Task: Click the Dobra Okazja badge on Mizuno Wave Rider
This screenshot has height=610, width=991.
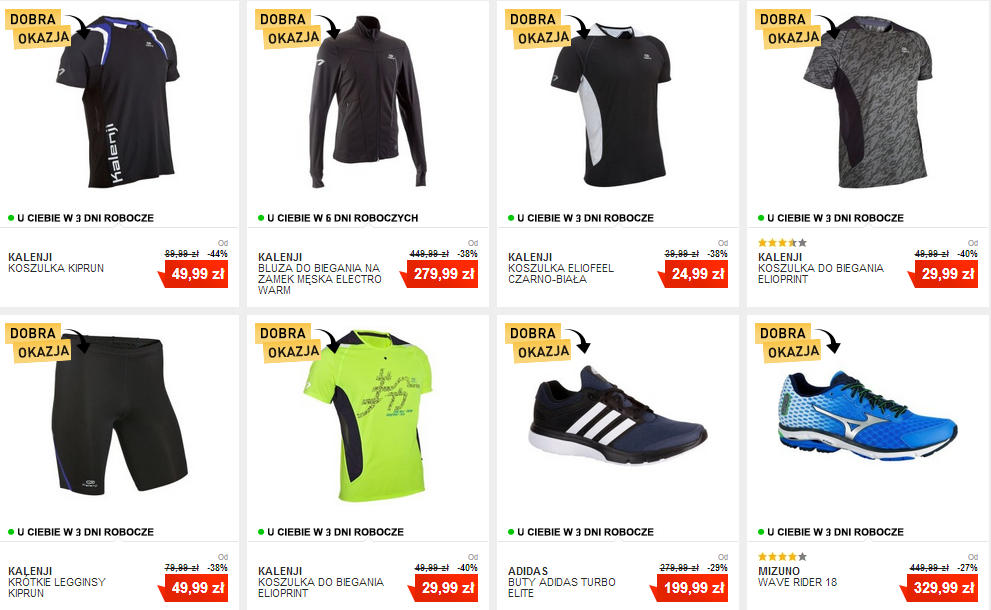Action: (x=789, y=343)
